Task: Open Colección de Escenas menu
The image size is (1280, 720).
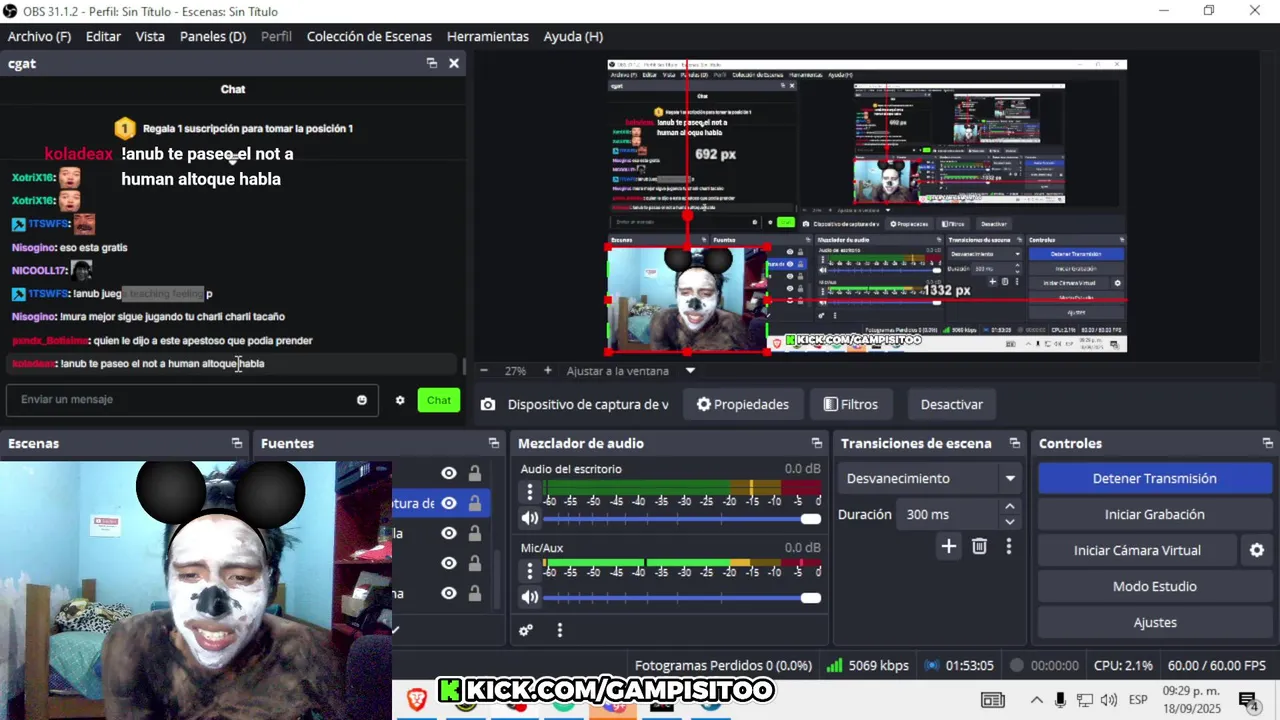Action: click(x=369, y=36)
